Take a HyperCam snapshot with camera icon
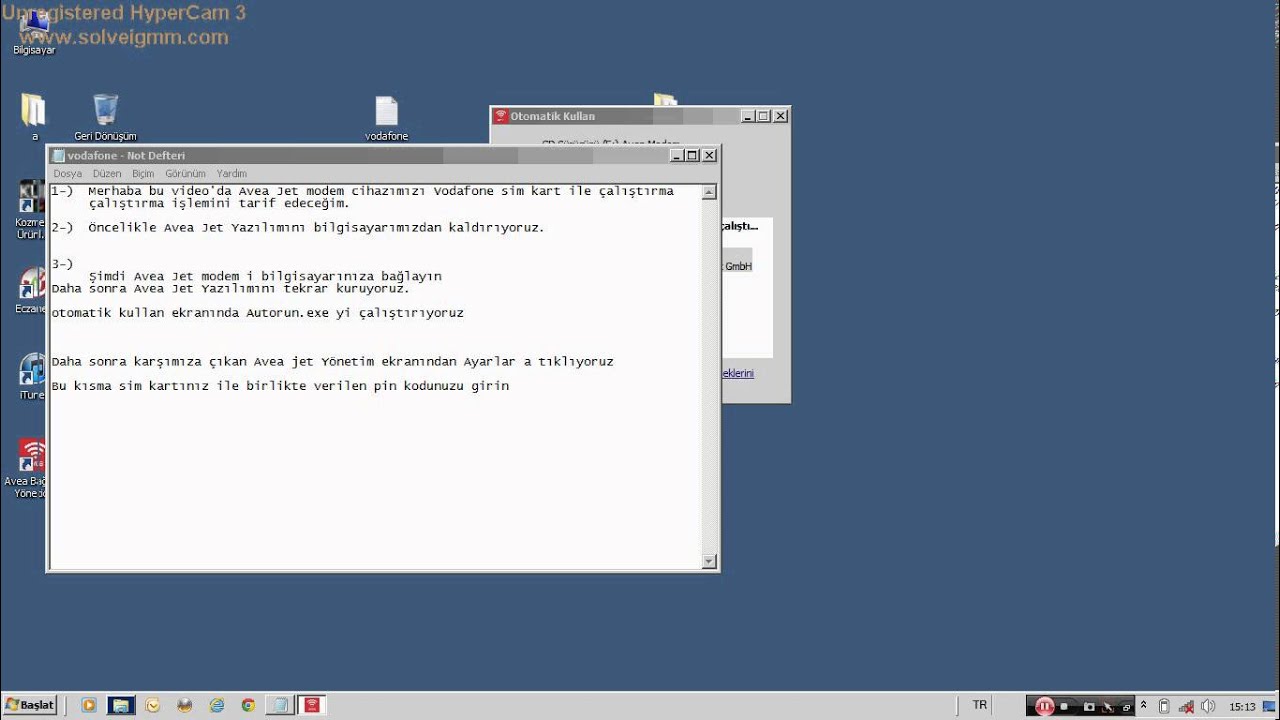 (1089, 707)
